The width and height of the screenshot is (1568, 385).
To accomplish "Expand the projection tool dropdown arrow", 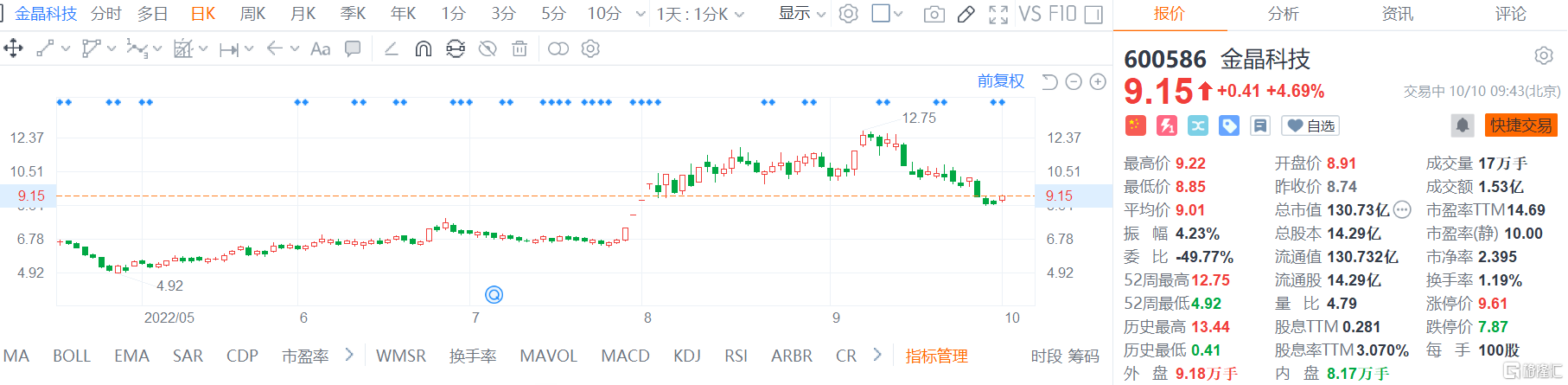I will click(203, 48).
